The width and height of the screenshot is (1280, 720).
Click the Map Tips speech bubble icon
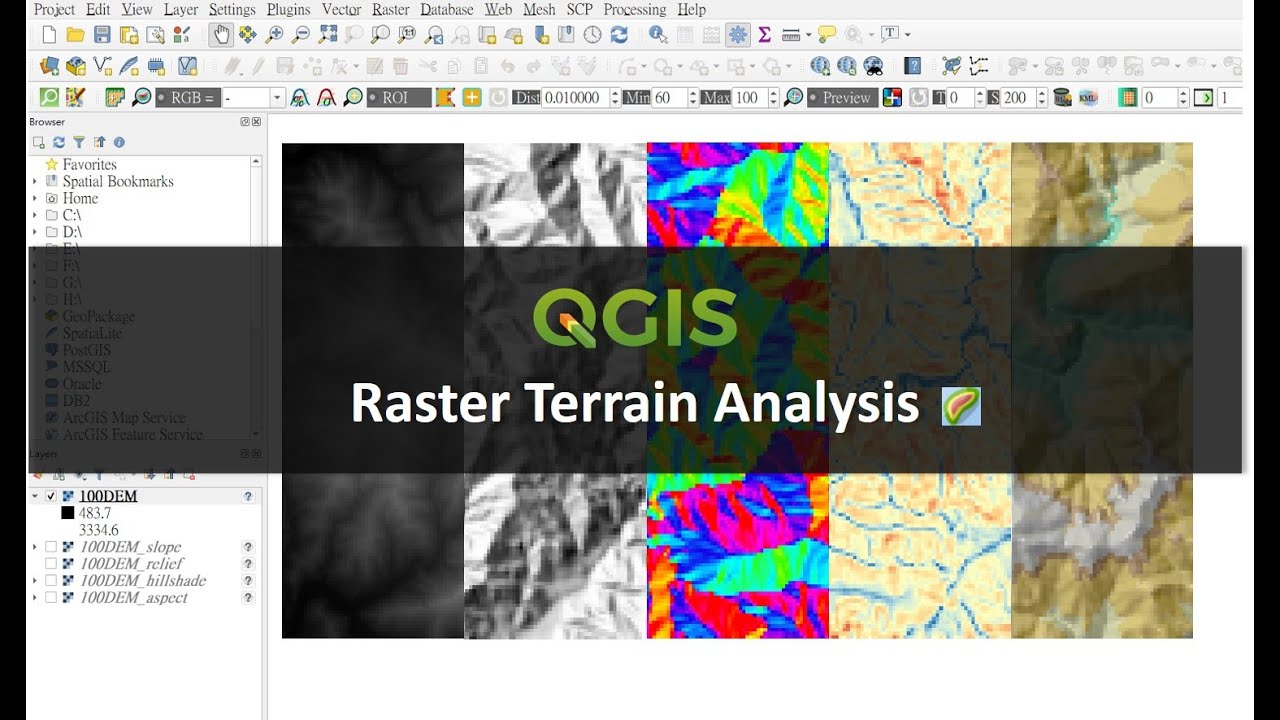[826, 35]
